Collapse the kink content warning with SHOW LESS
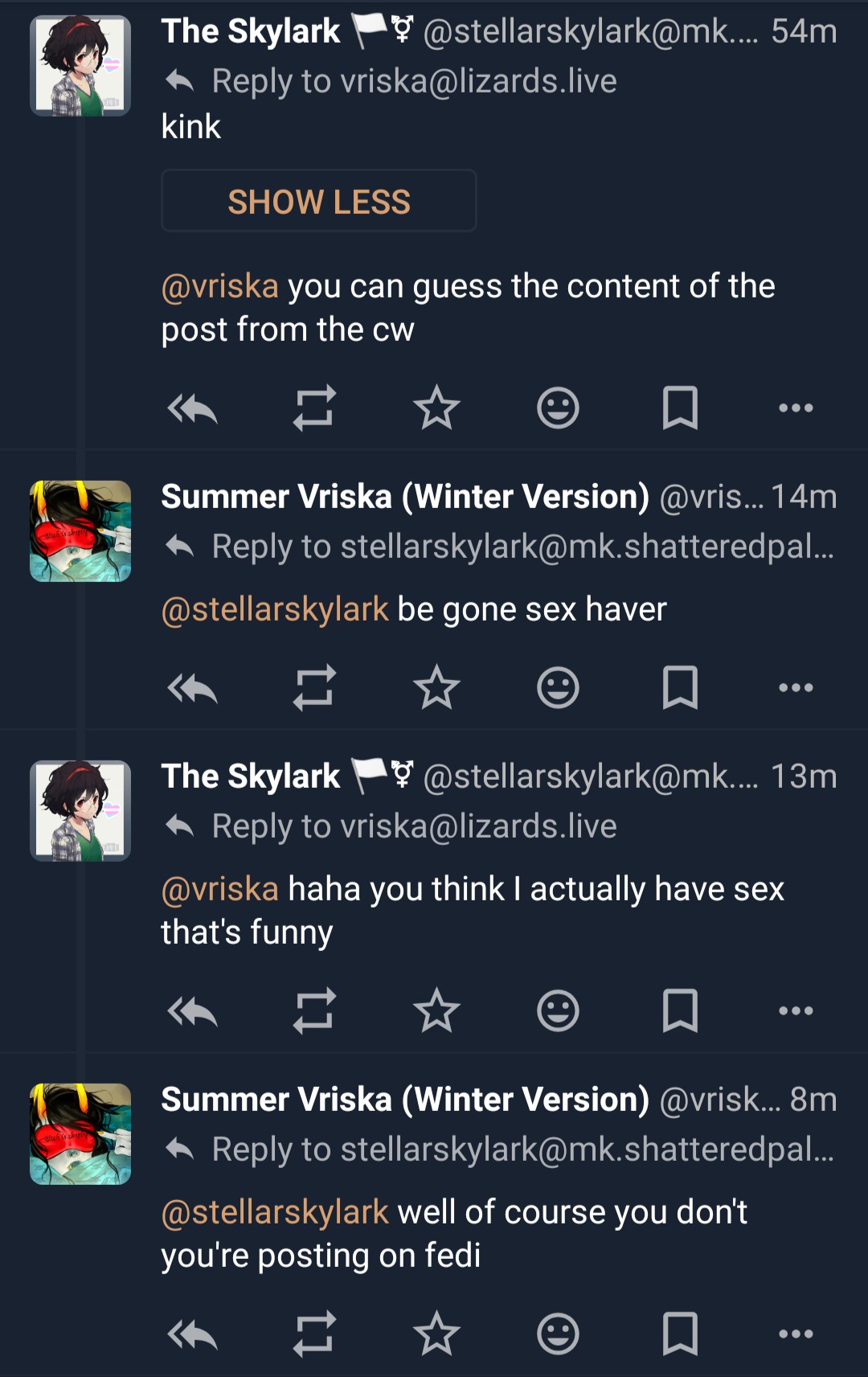This screenshot has height=1377, width=868. [x=319, y=201]
